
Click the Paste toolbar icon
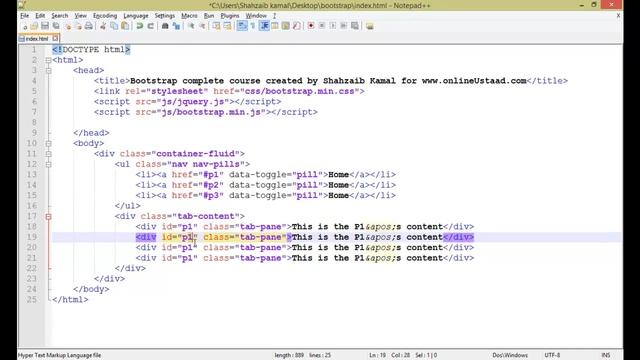click(x=125, y=26)
